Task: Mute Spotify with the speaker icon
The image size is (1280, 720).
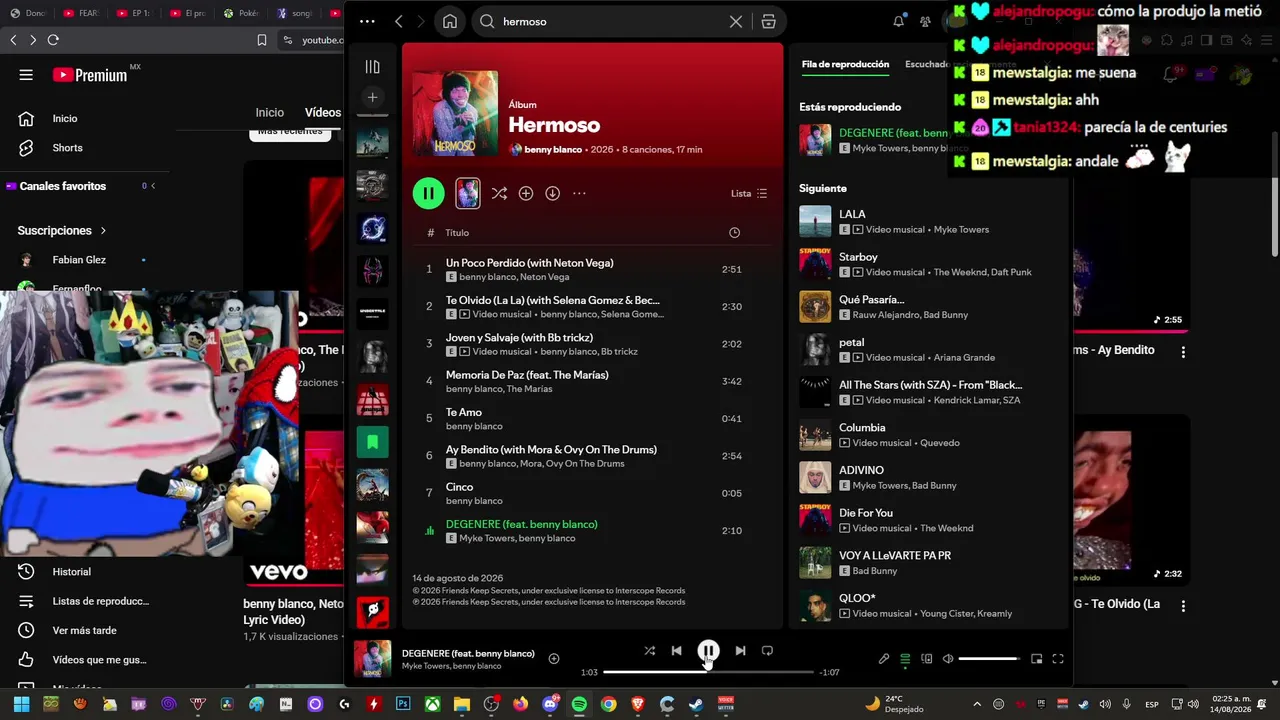Action: pos(948,659)
